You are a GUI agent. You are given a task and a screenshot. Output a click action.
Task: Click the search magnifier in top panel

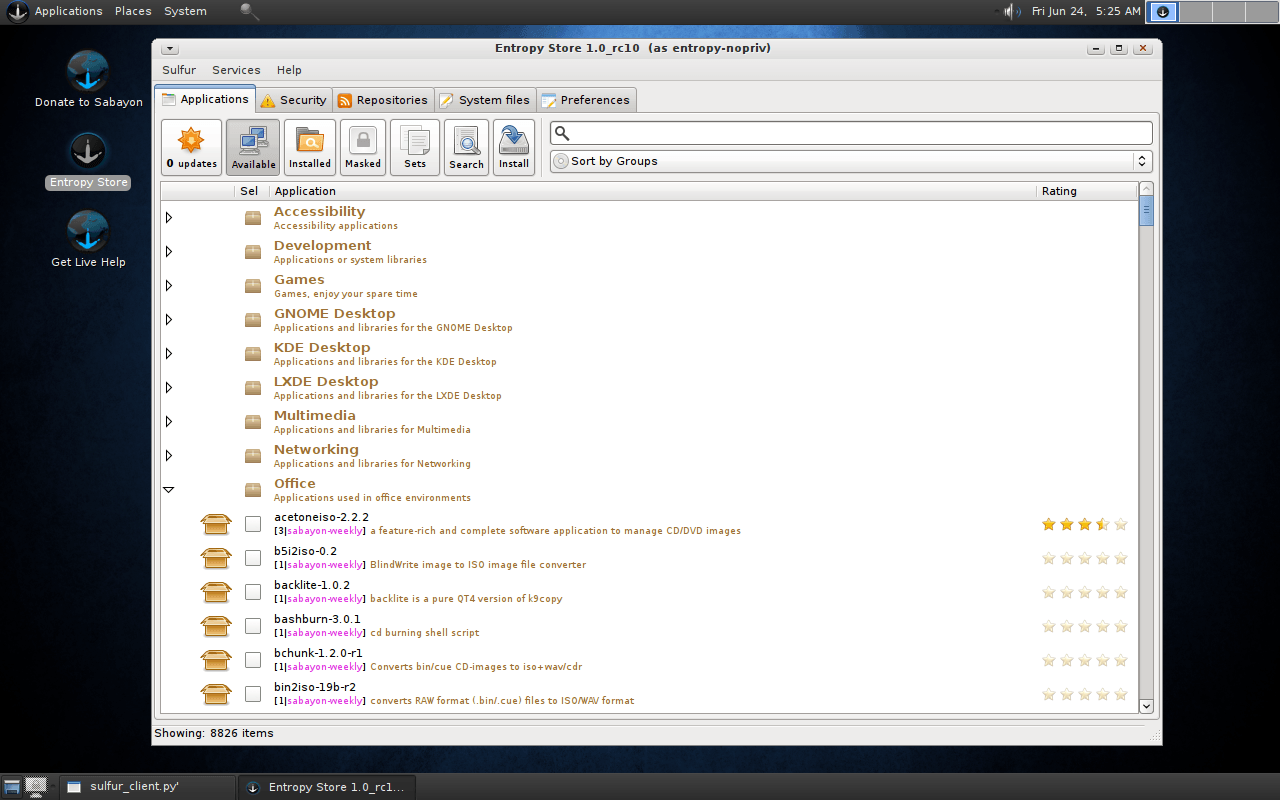click(x=250, y=11)
